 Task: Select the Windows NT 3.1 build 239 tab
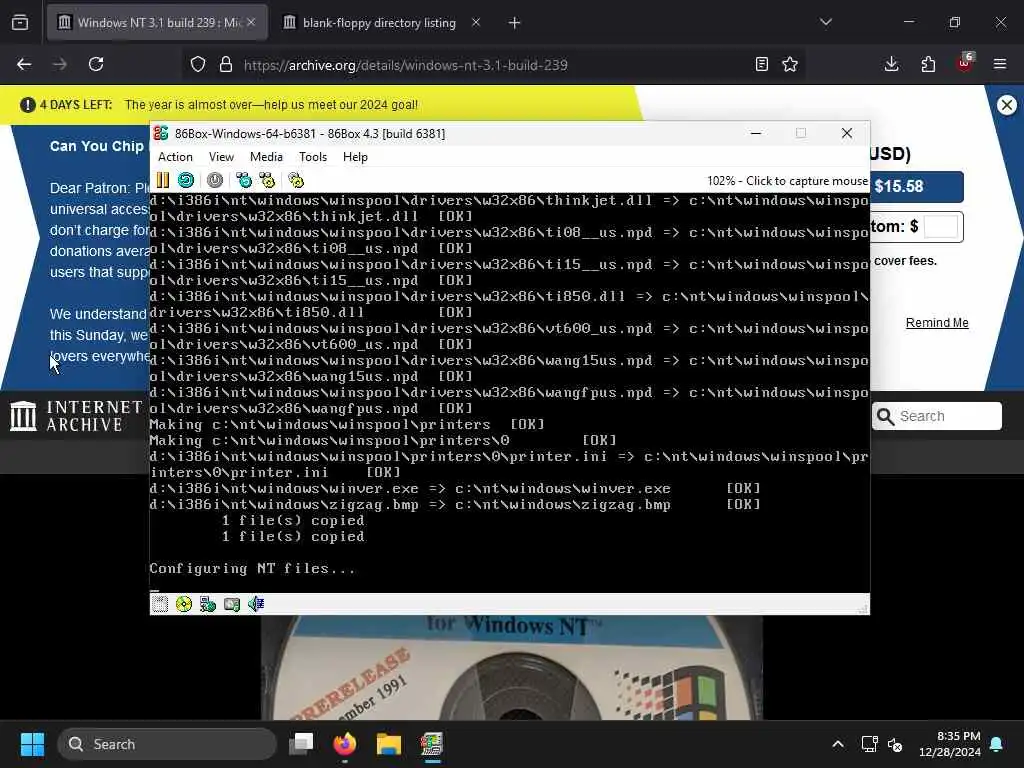pyautogui.click(x=157, y=23)
